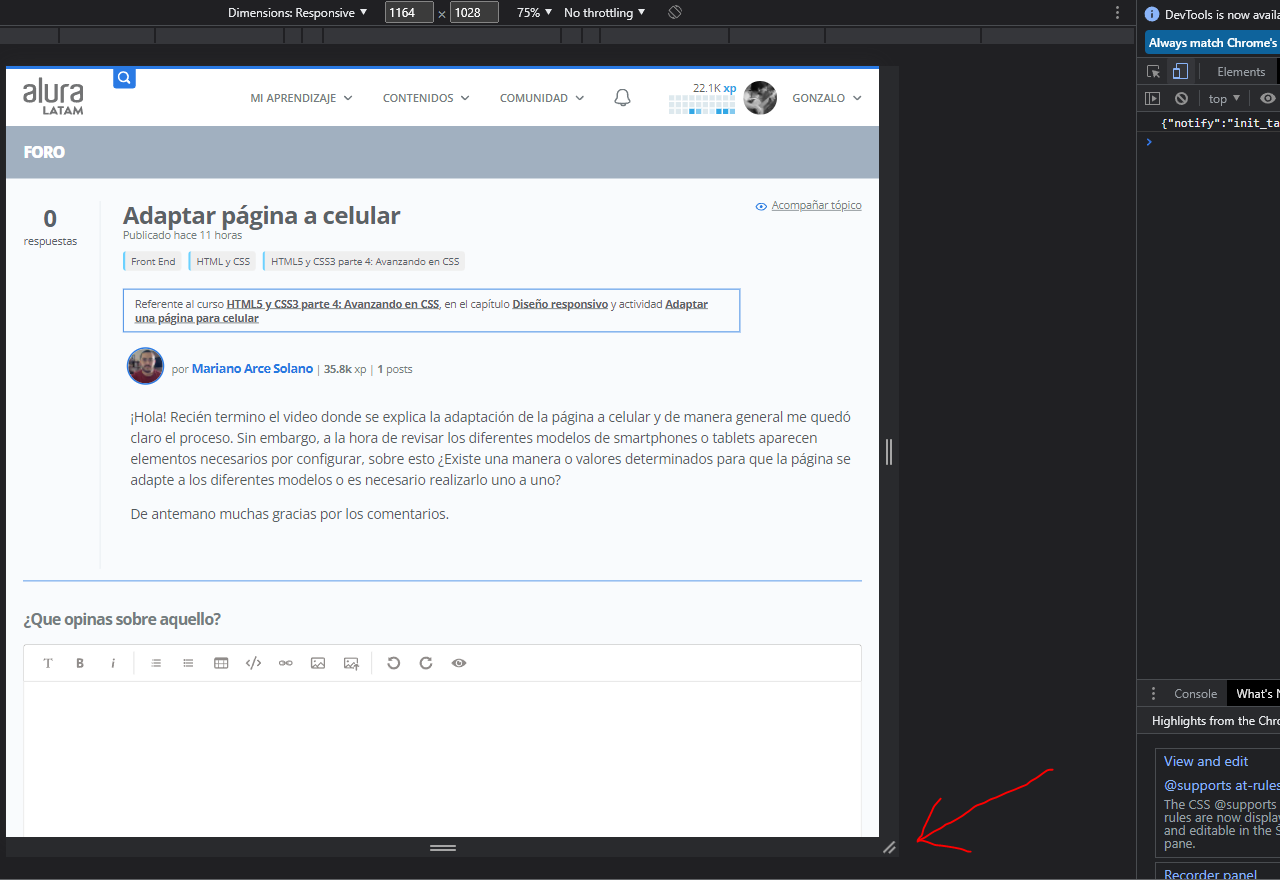The width and height of the screenshot is (1280, 880).
Task: Insert a hyperlink in reply editor
Action: pyautogui.click(x=285, y=663)
